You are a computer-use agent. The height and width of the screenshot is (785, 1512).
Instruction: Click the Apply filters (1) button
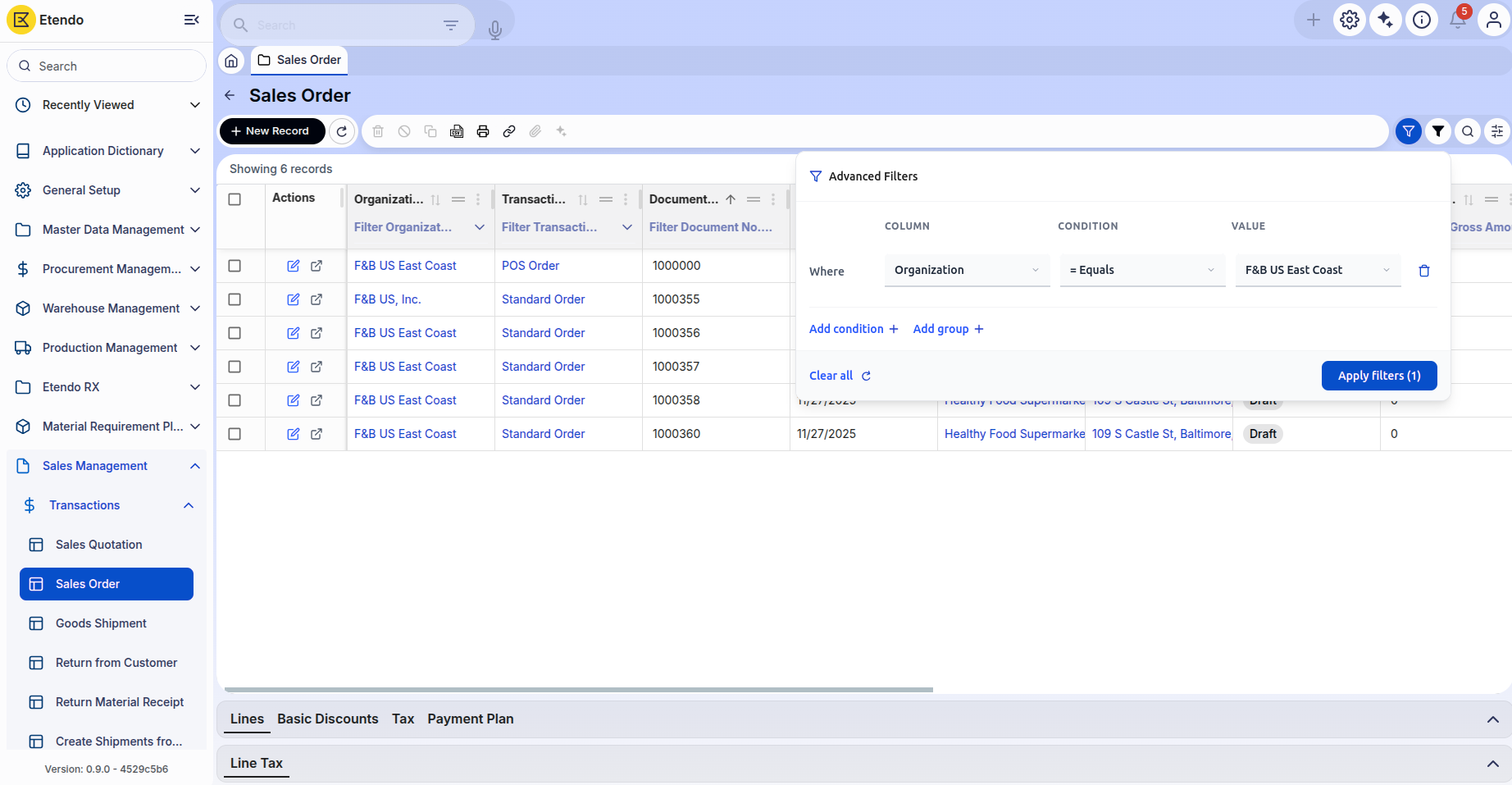click(1378, 376)
